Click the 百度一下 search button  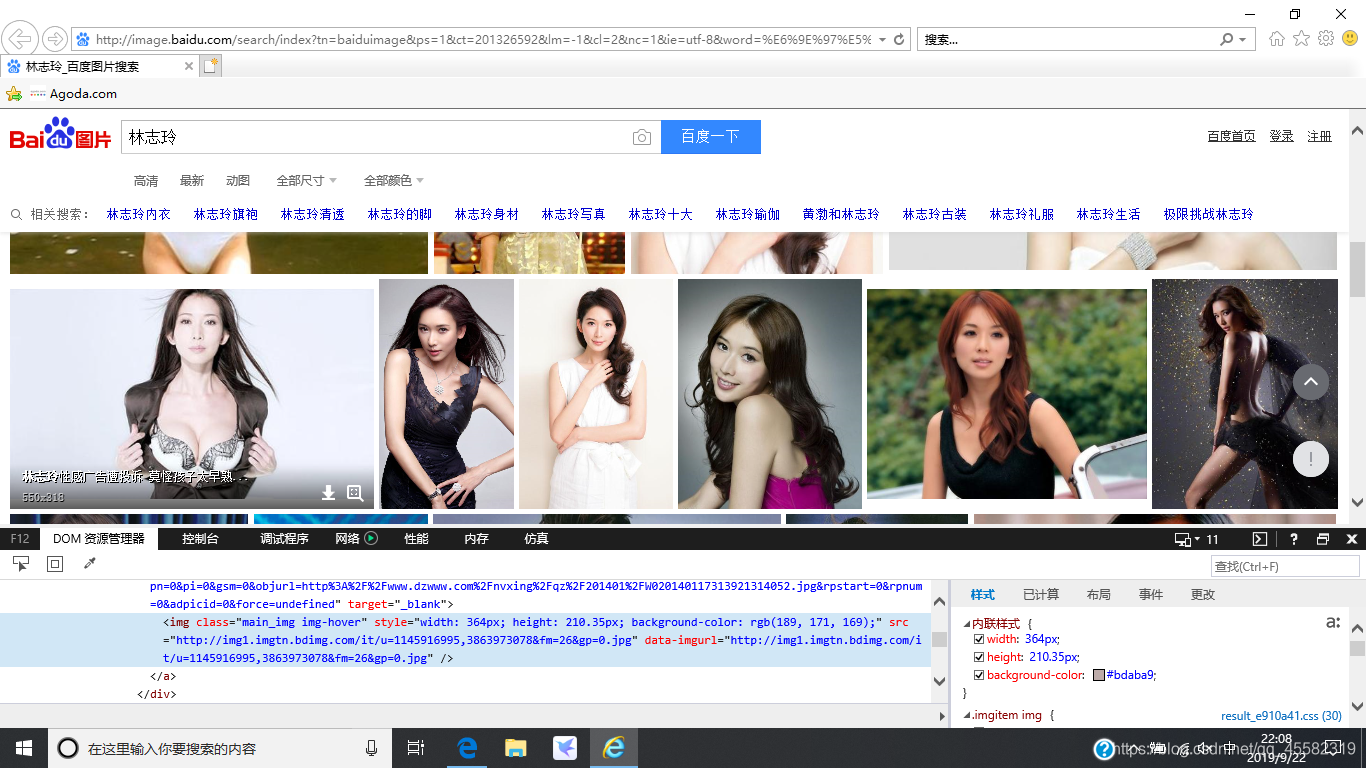click(711, 137)
